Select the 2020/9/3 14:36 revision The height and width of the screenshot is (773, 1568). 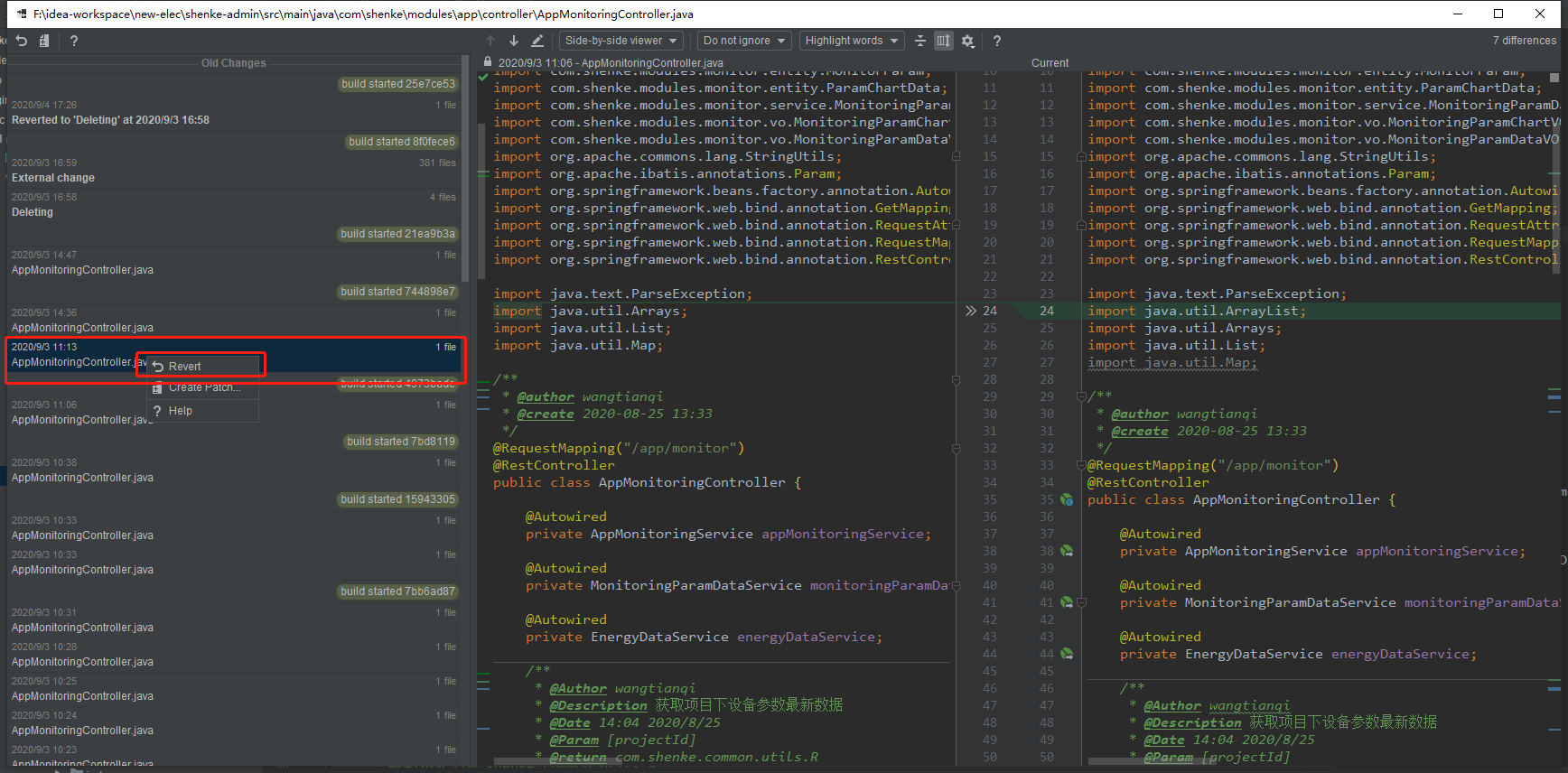(235, 321)
